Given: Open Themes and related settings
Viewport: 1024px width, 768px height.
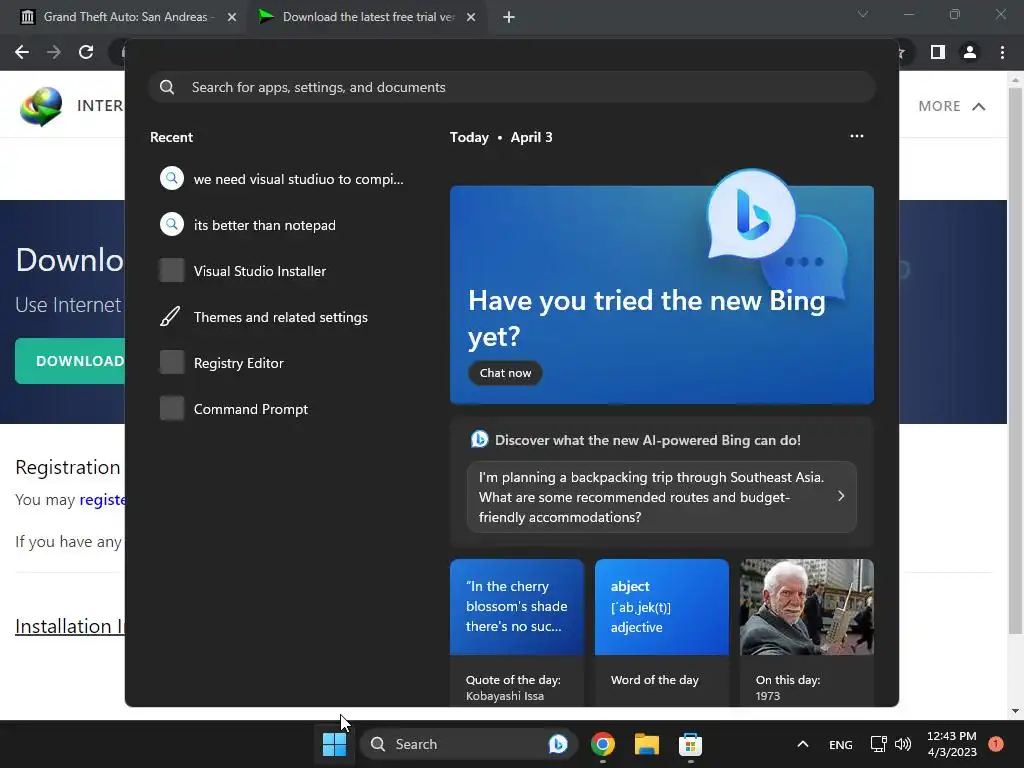Looking at the screenshot, I should tap(283, 317).
